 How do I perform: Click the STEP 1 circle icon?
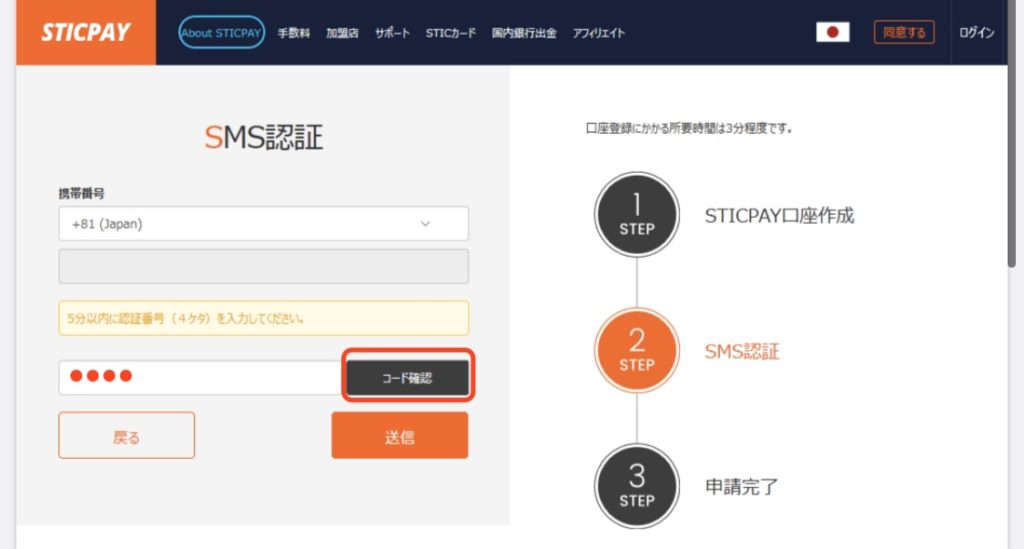(637, 215)
